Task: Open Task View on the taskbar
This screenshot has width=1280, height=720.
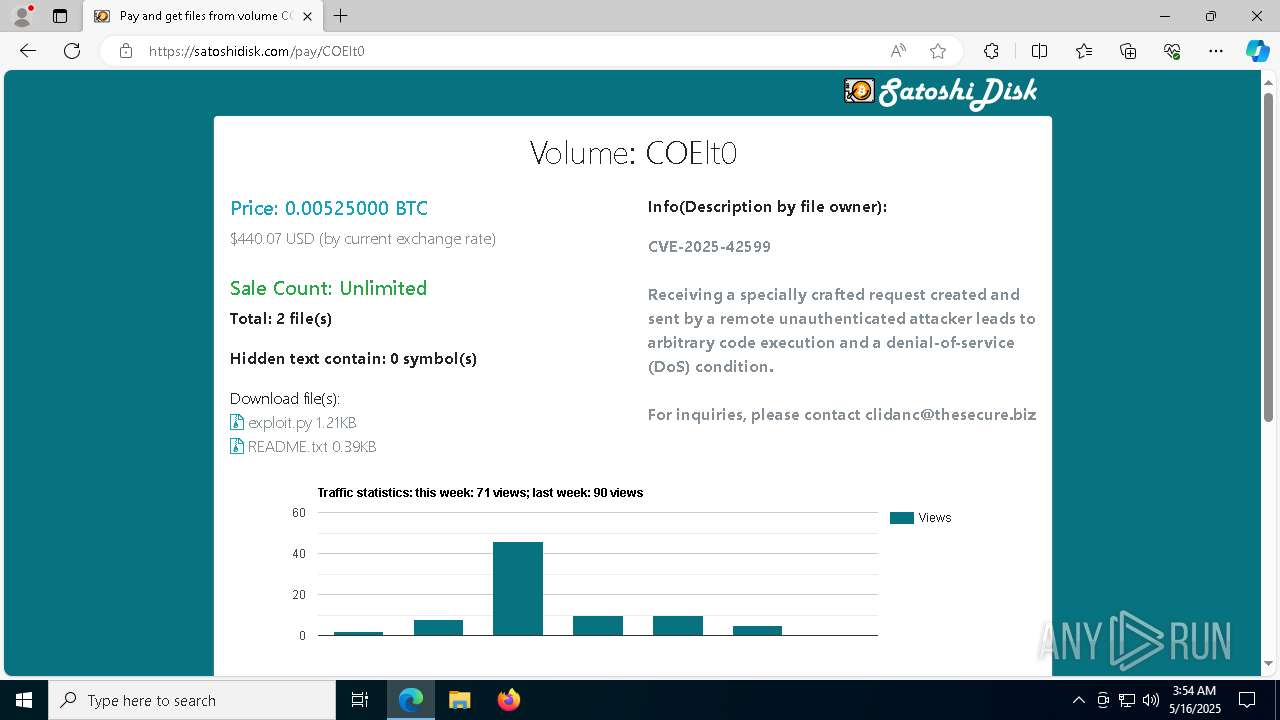Action: 360,700
